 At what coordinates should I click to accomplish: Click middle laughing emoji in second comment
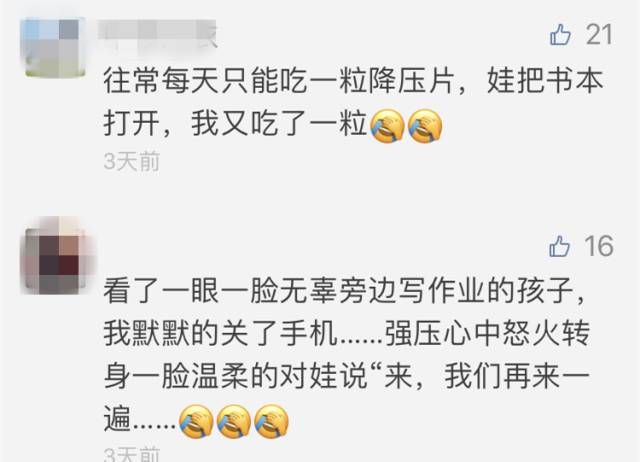[233, 421]
